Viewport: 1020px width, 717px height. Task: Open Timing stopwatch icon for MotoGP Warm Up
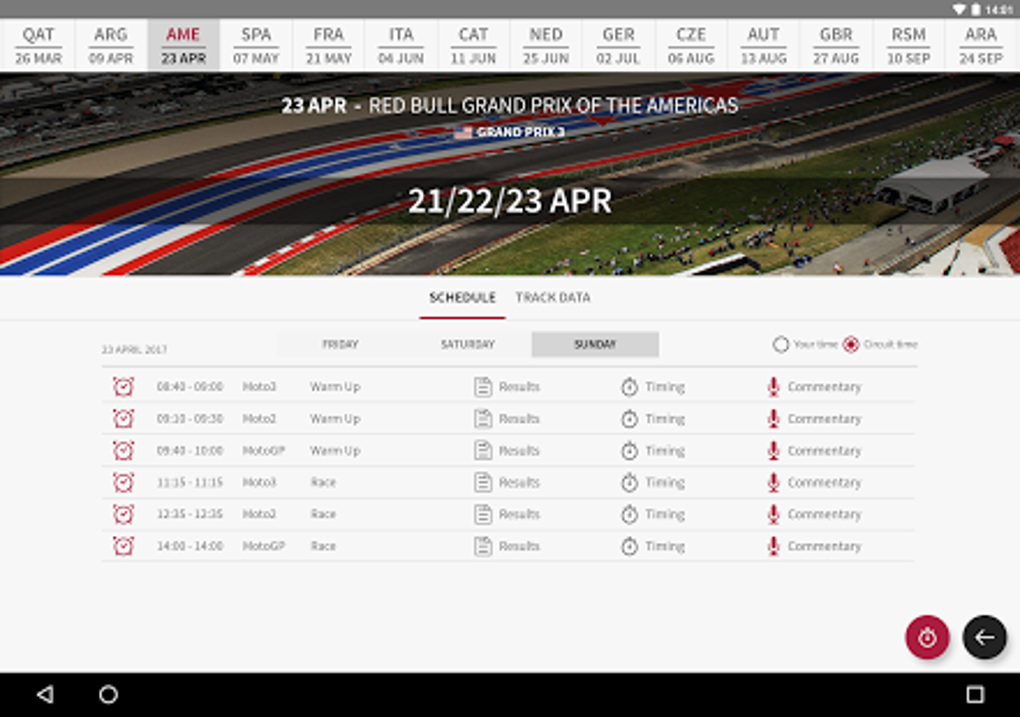click(x=629, y=450)
